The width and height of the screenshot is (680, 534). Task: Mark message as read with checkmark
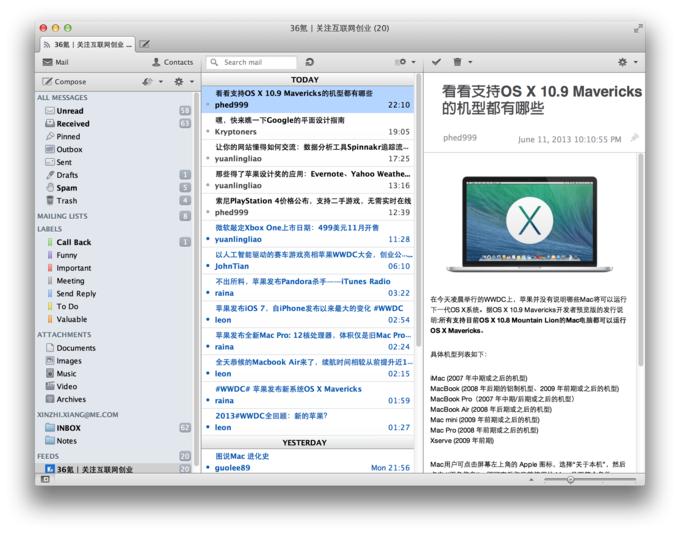(436, 62)
